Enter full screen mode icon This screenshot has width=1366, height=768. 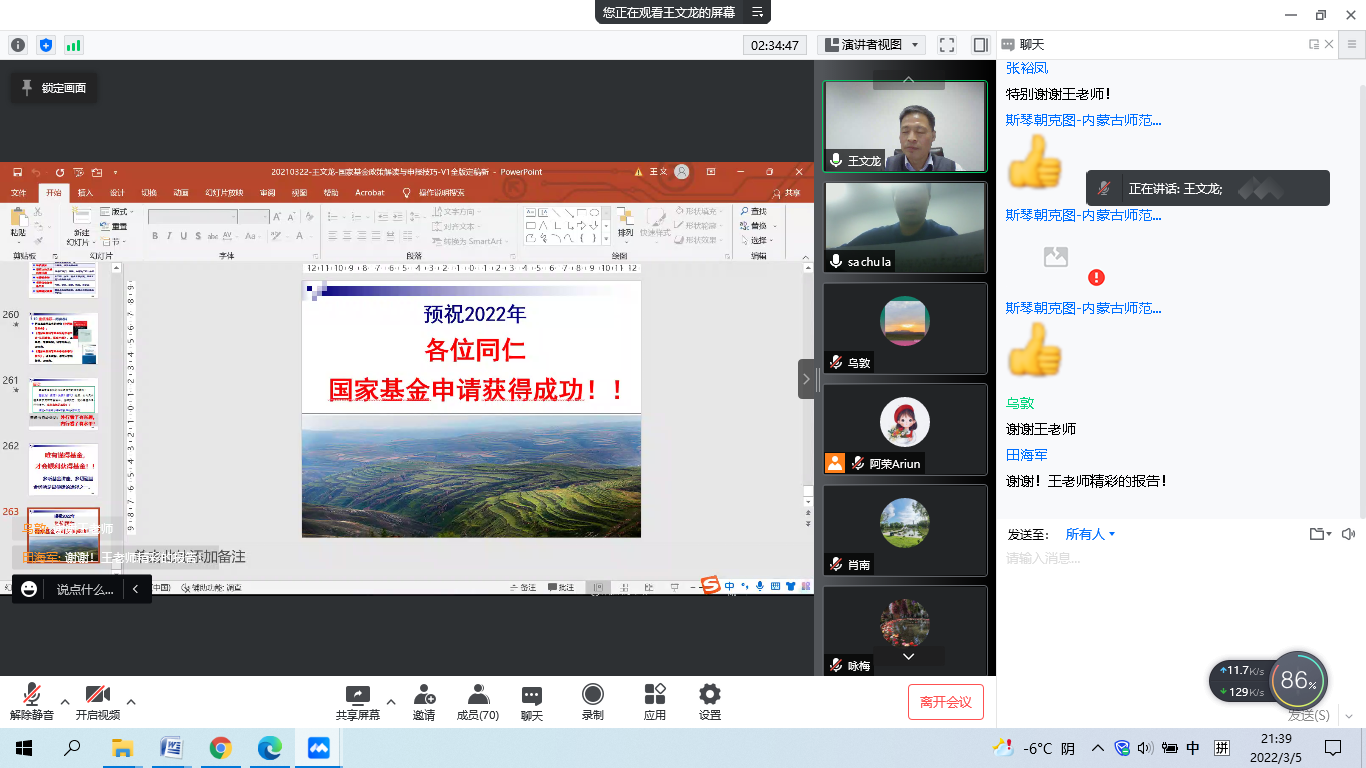click(947, 45)
